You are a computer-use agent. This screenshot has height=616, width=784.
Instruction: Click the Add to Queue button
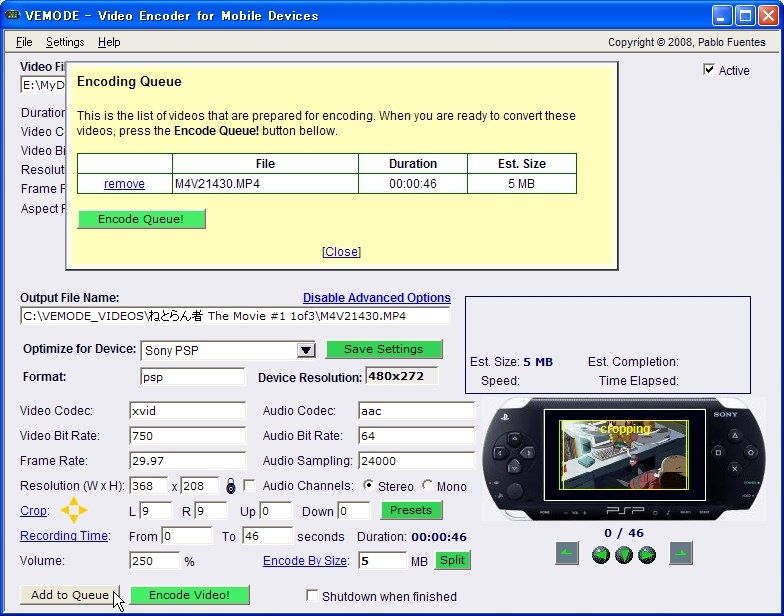tap(70, 595)
